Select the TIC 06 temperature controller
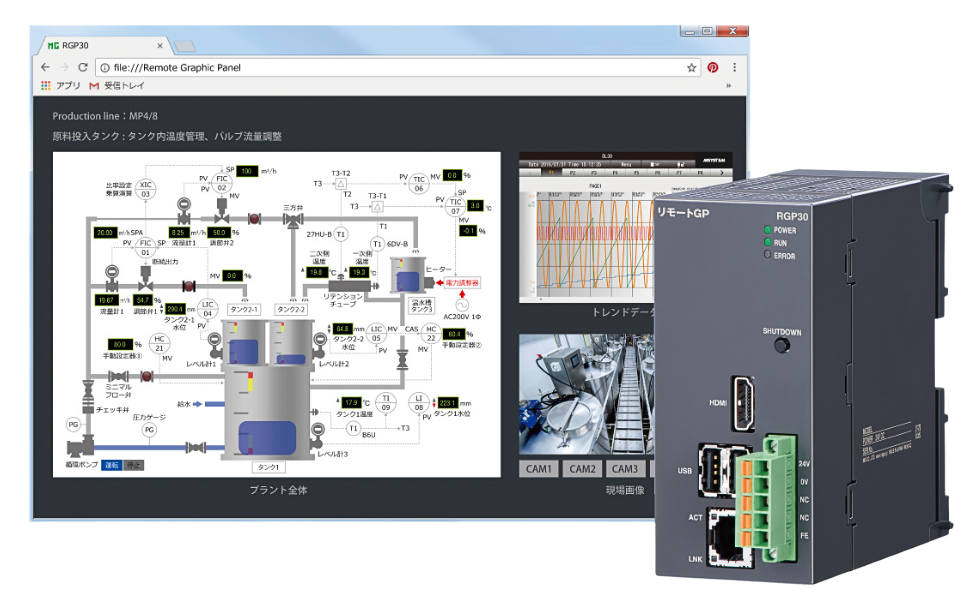The width and height of the screenshot is (970, 612). [x=419, y=184]
